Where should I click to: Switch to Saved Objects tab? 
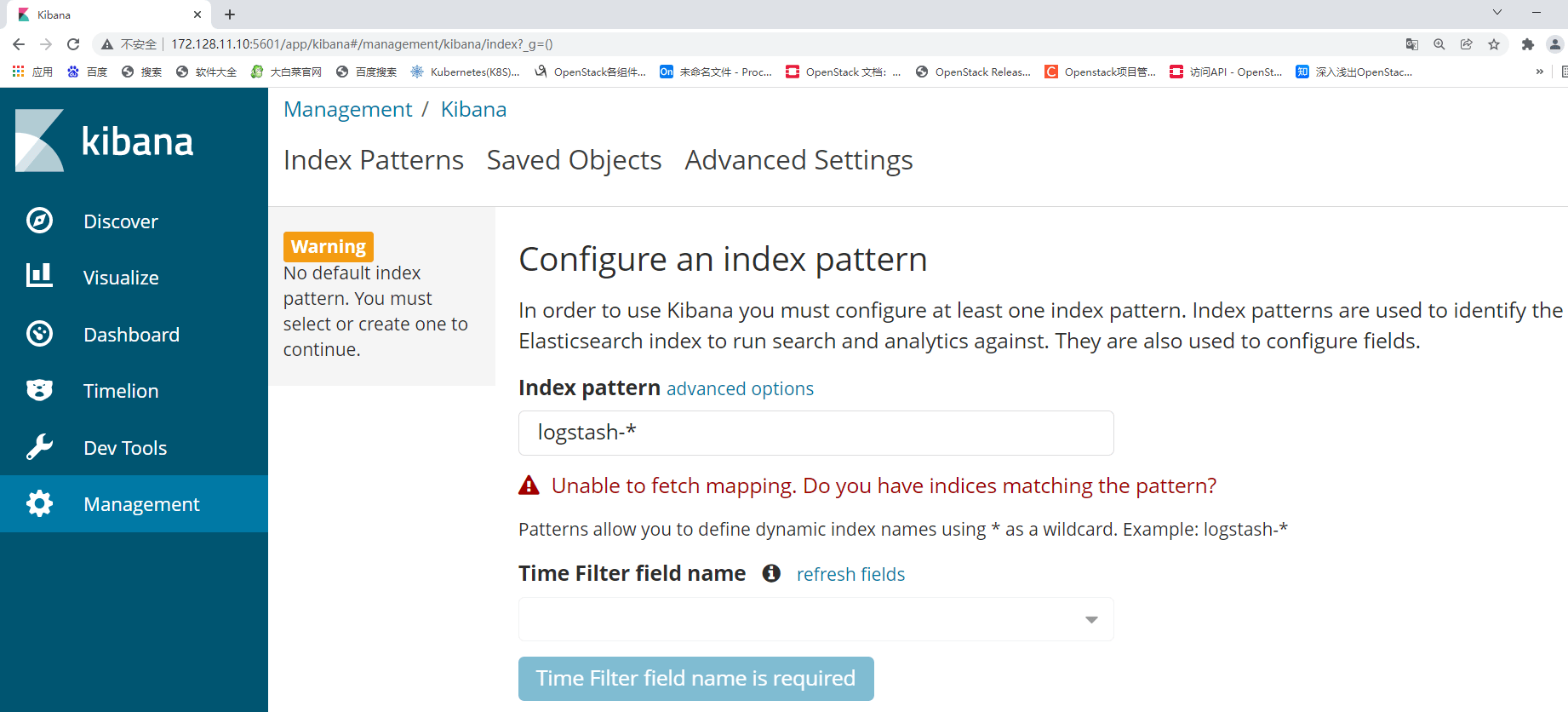(x=574, y=160)
